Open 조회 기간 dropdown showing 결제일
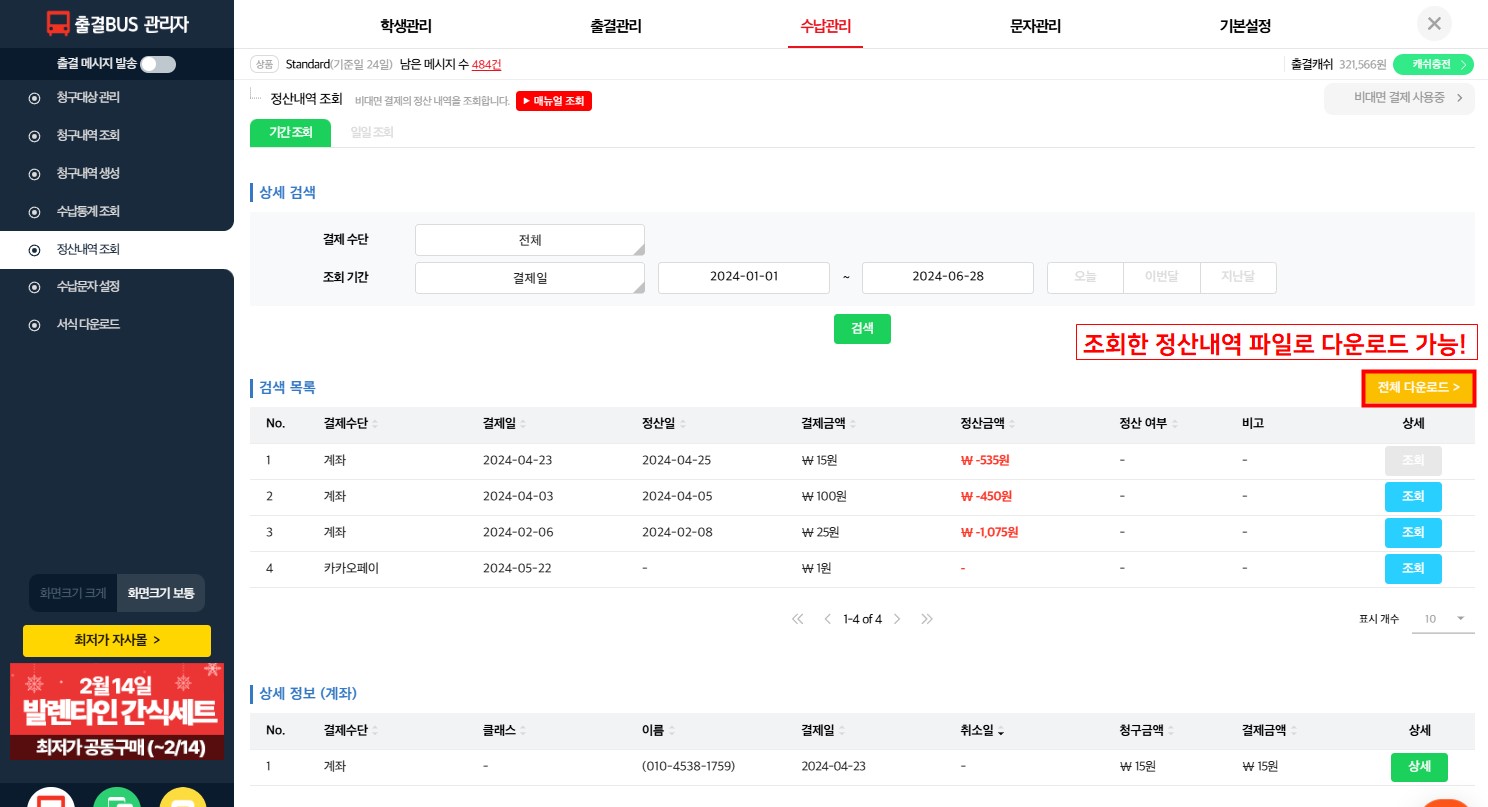This screenshot has width=1488, height=807. [529, 278]
